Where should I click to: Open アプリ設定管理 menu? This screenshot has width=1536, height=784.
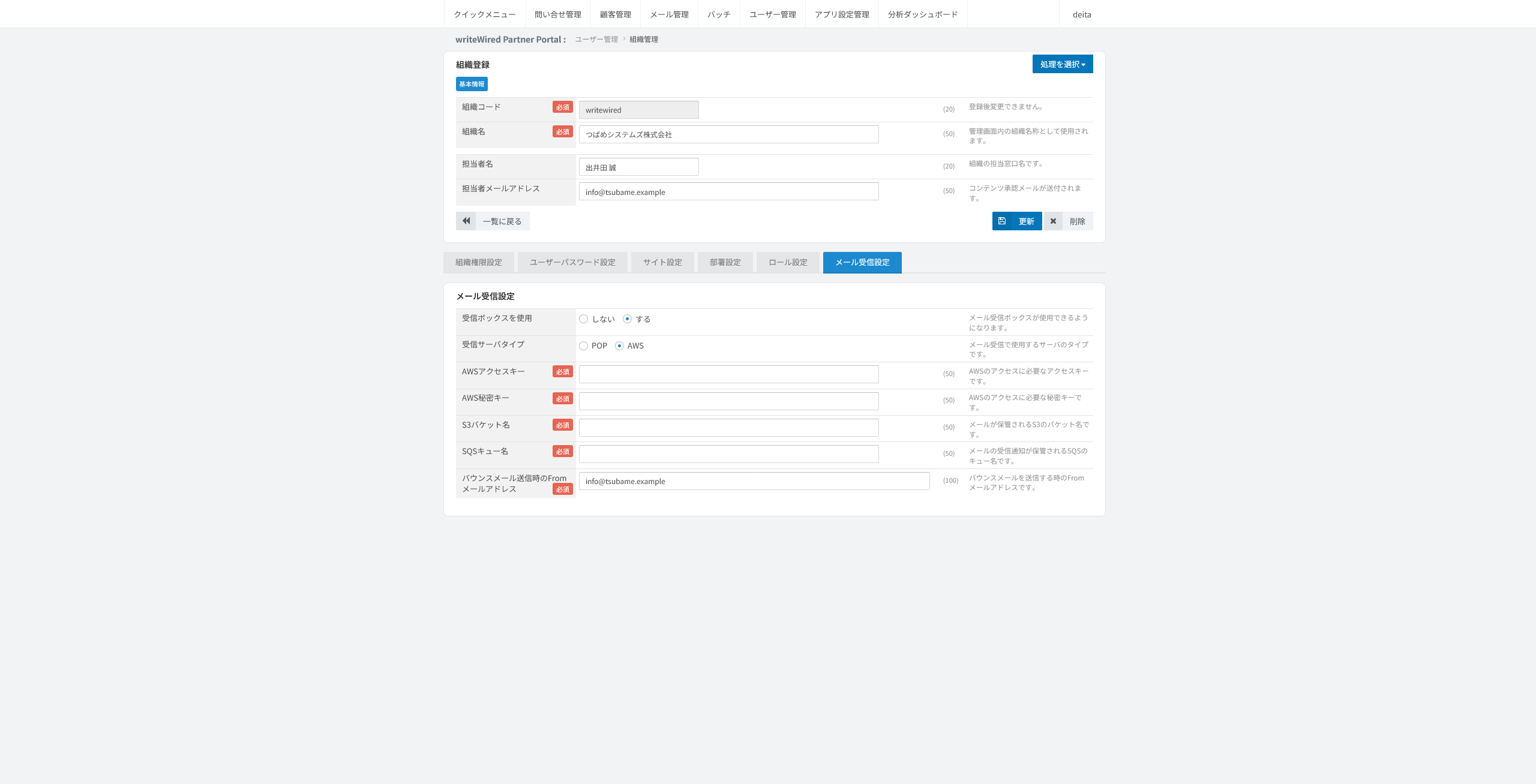pyautogui.click(x=842, y=14)
